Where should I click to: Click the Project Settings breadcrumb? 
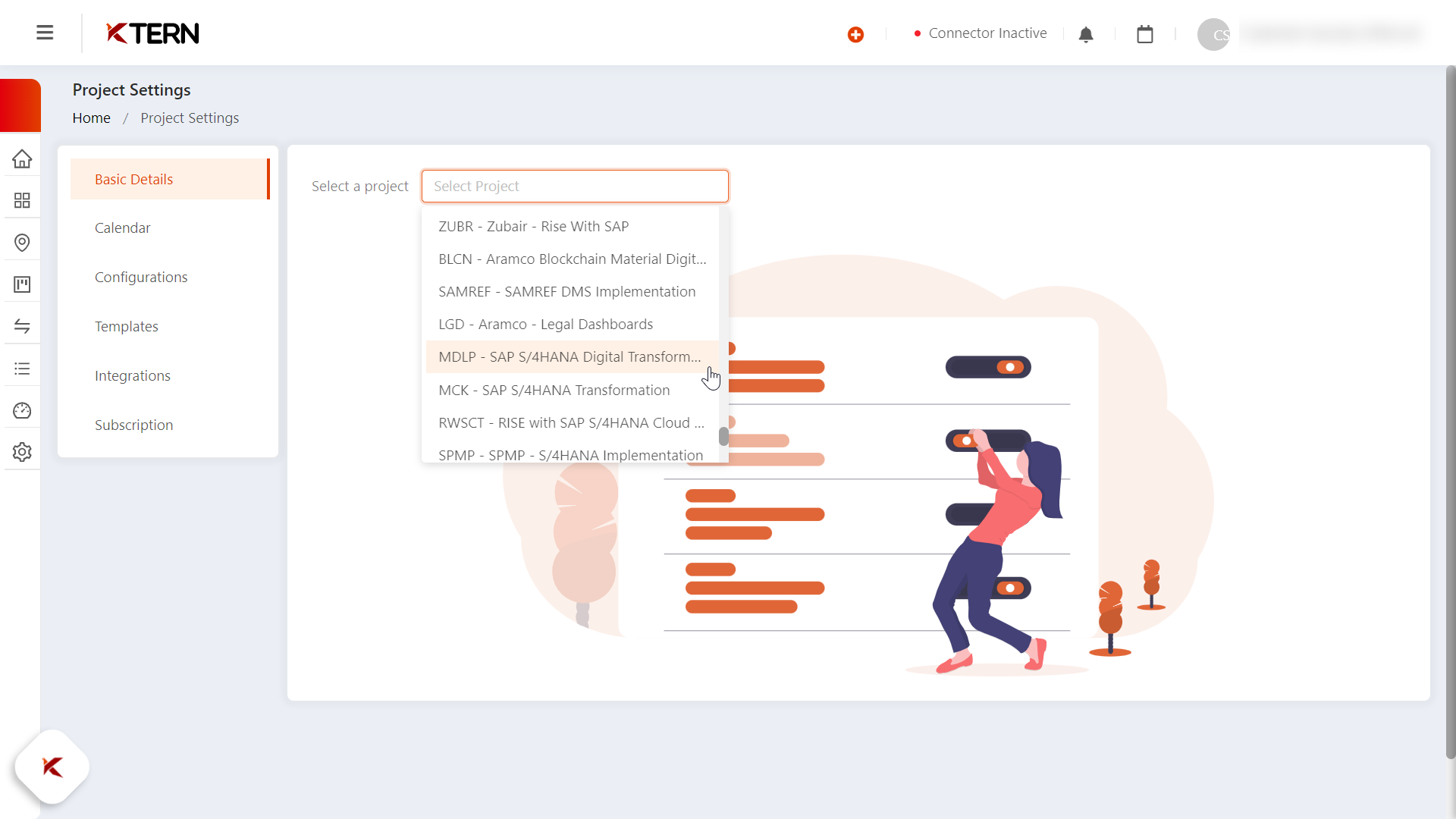pyautogui.click(x=190, y=118)
